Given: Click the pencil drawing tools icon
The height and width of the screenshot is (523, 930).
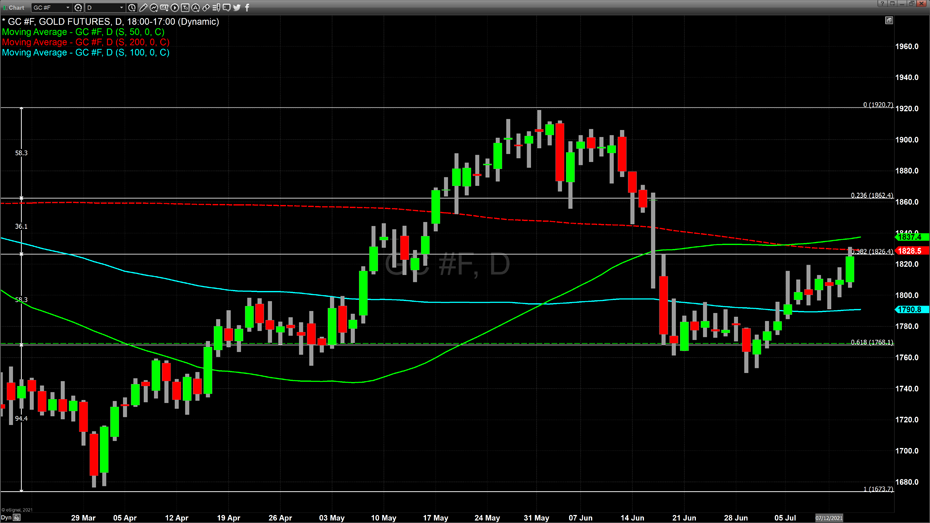Looking at the screenshot, I should pyautogui.click(x=143, y=7).
